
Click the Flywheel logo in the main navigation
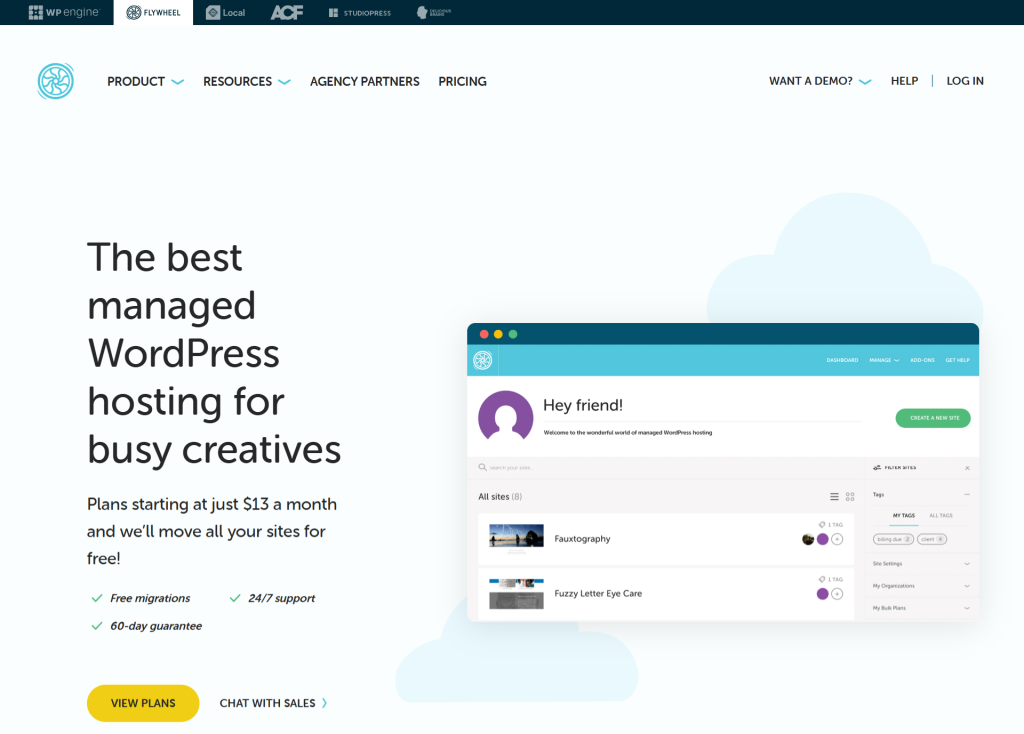(x=56, y=81)
